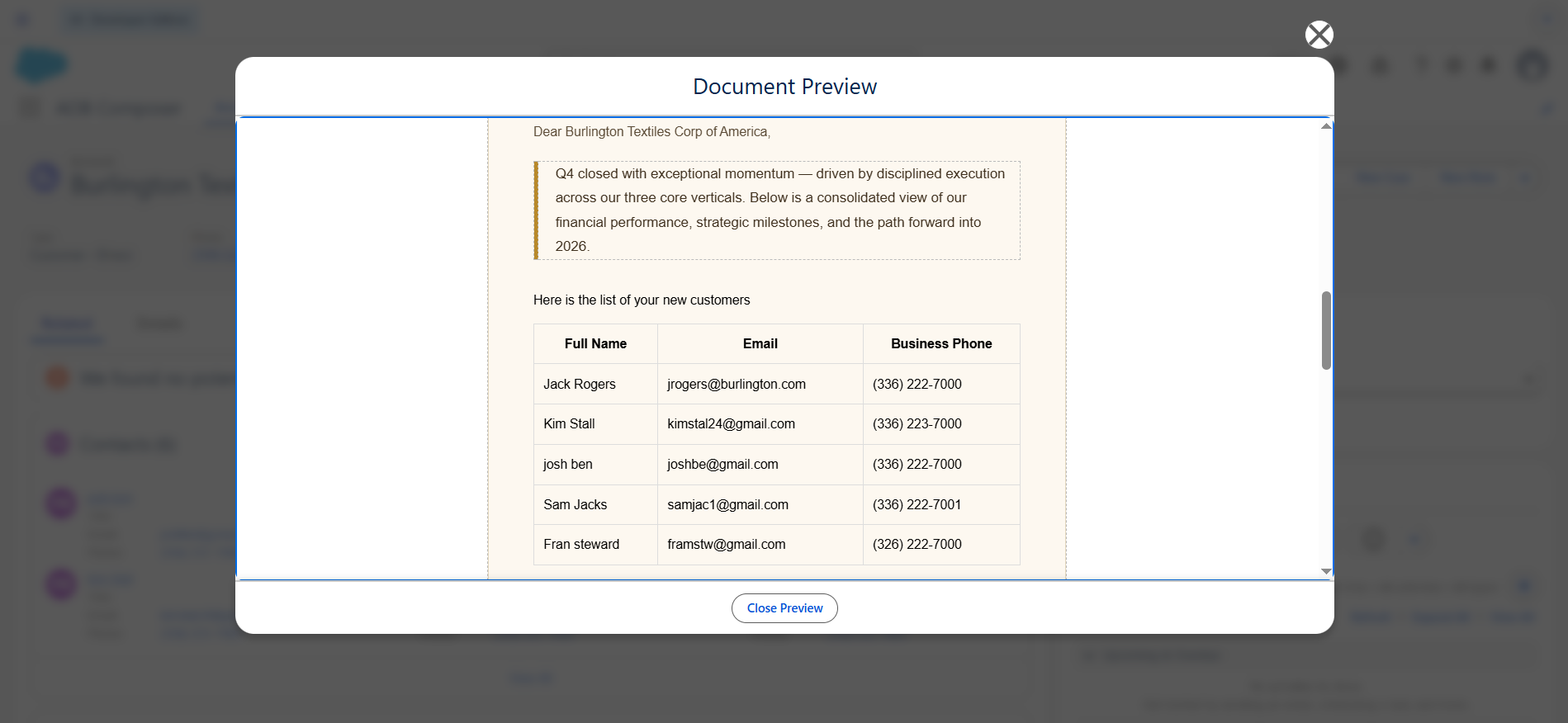The height and width of the screenshot is (723, 1568).
Task: Click the email framstw@gmail.com
Action: [727, 545]
